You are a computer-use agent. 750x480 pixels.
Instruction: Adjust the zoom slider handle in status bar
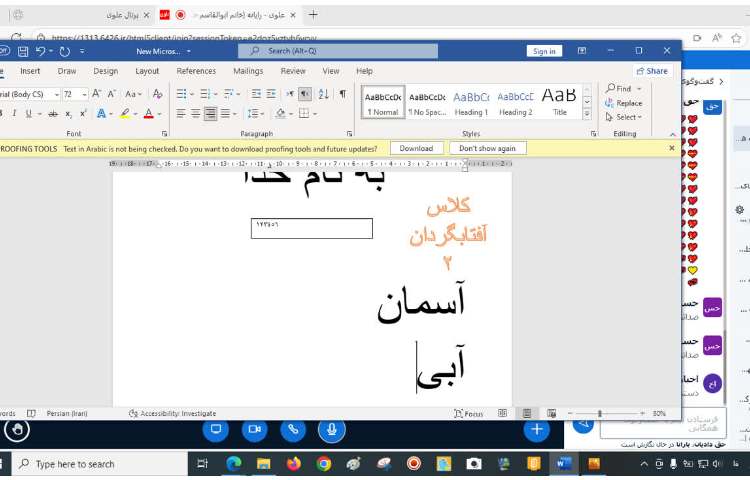pyautogui.click(x=599, y=414)
